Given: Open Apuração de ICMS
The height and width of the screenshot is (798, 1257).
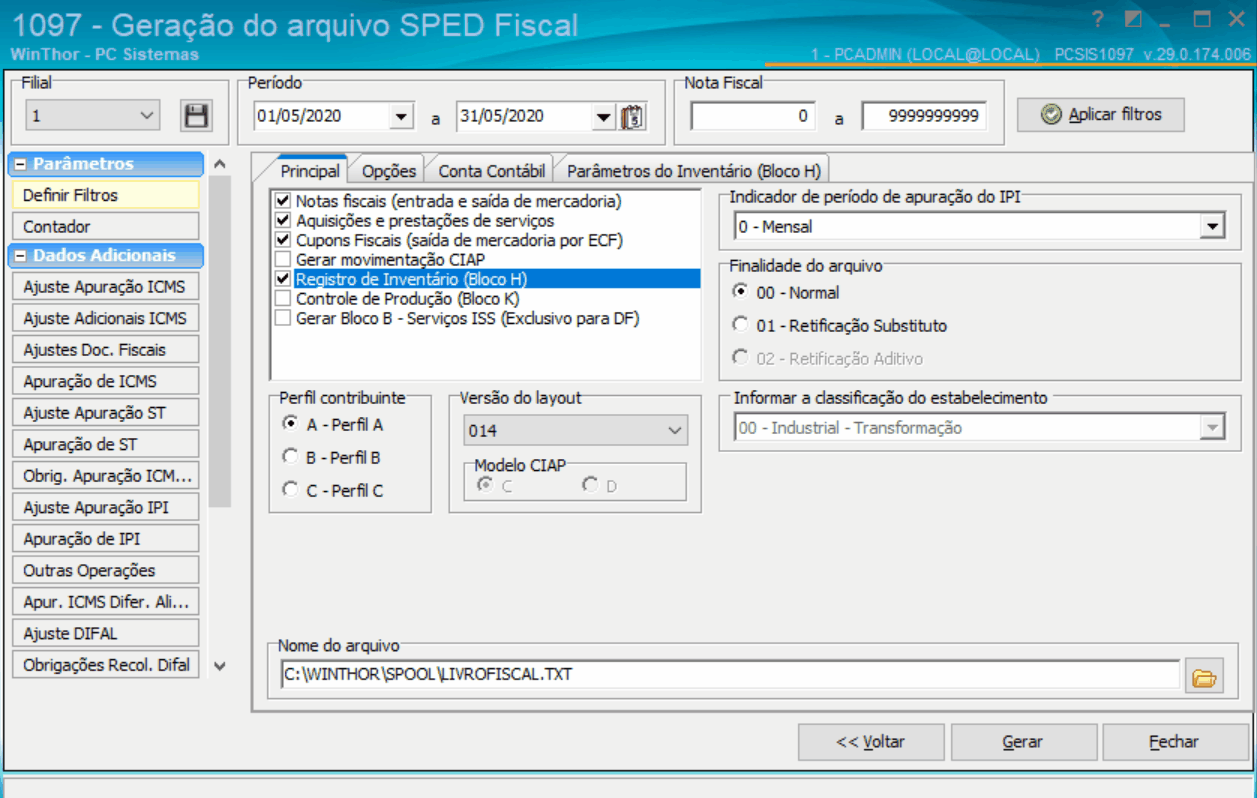Looking at the screenshot, I should coord(106,381).
